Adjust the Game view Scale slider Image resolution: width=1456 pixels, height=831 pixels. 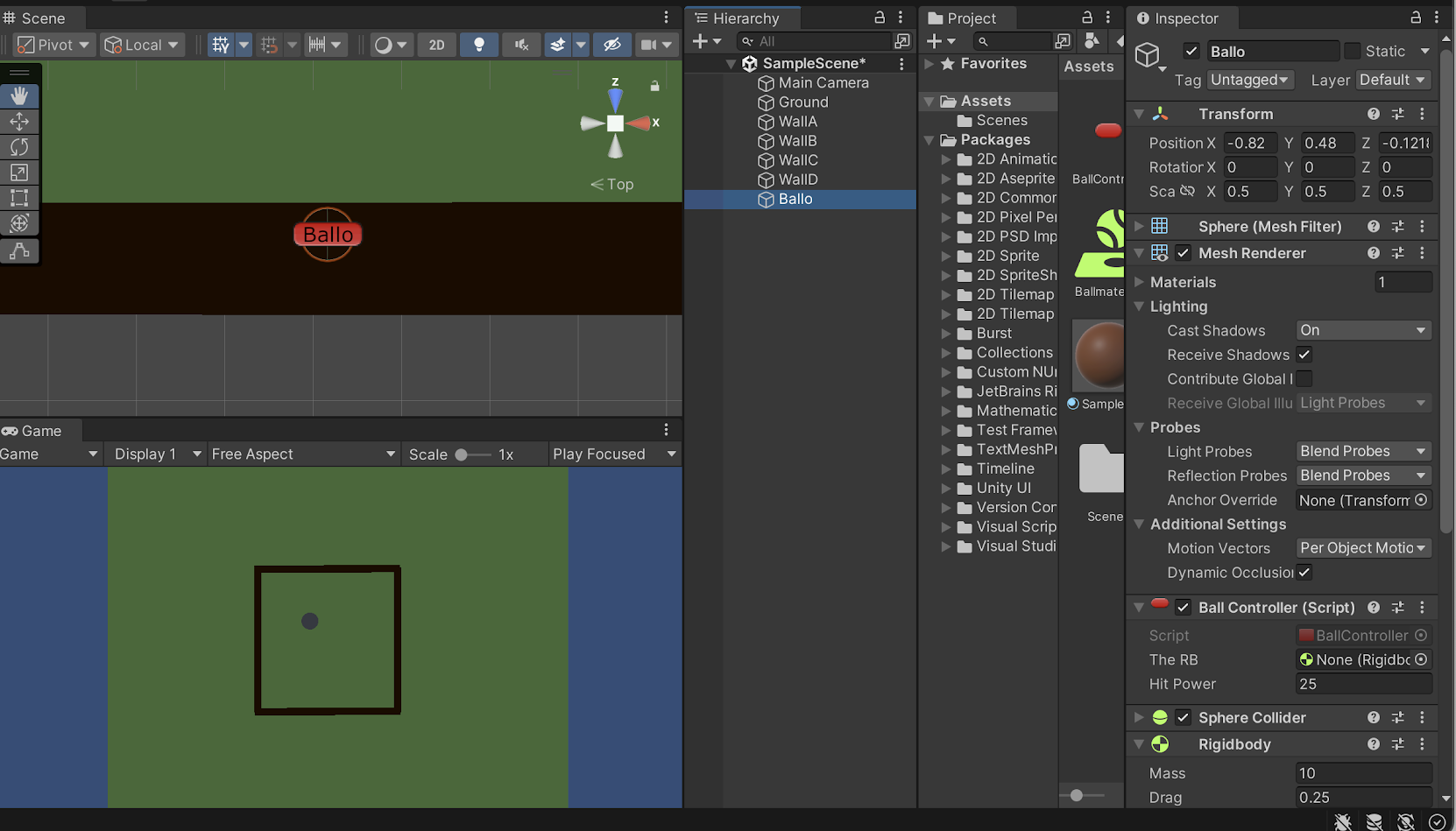coord(473,454)
